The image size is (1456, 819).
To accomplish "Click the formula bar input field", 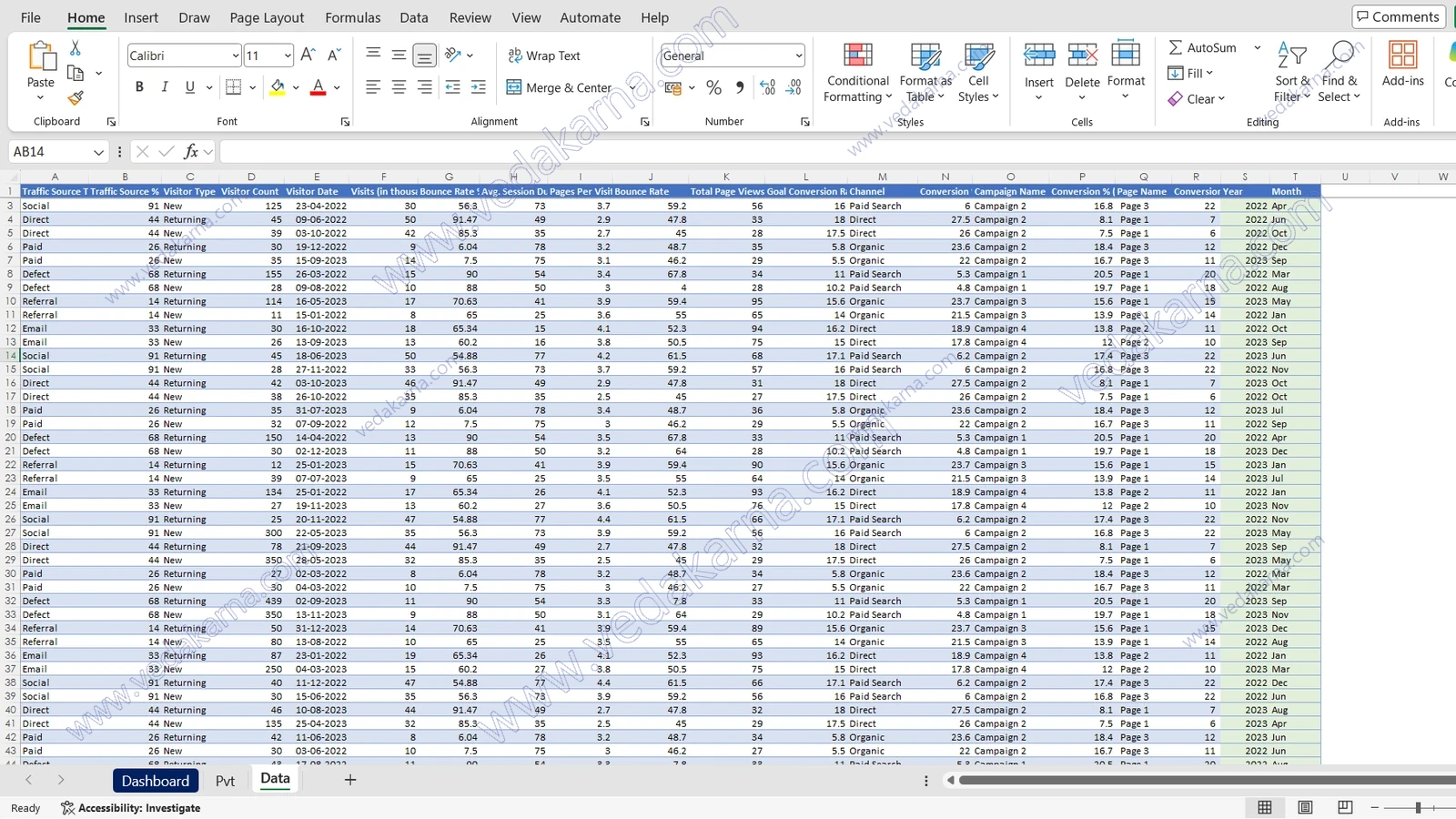I will click(x=837, y=152).
